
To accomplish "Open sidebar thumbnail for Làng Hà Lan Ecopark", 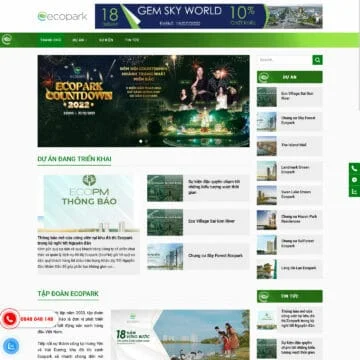I will click(x=267, y=269).
